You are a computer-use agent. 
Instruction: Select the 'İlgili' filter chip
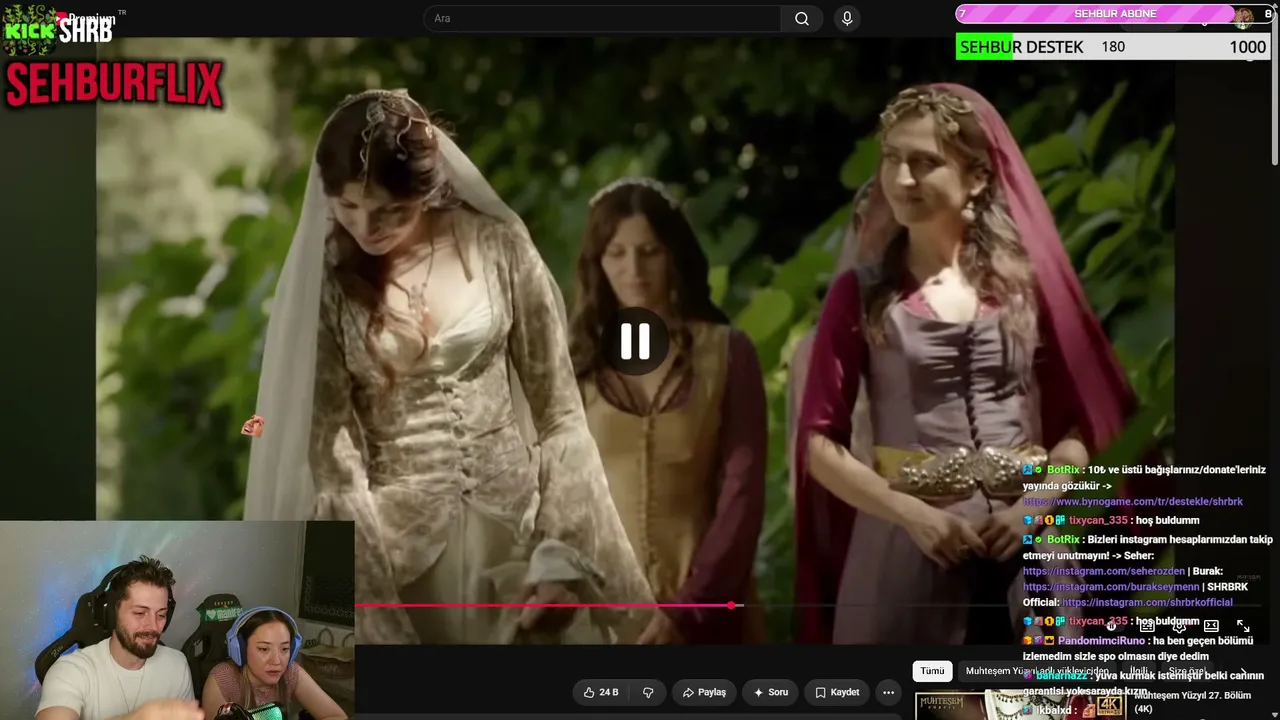click(1139, 671)
